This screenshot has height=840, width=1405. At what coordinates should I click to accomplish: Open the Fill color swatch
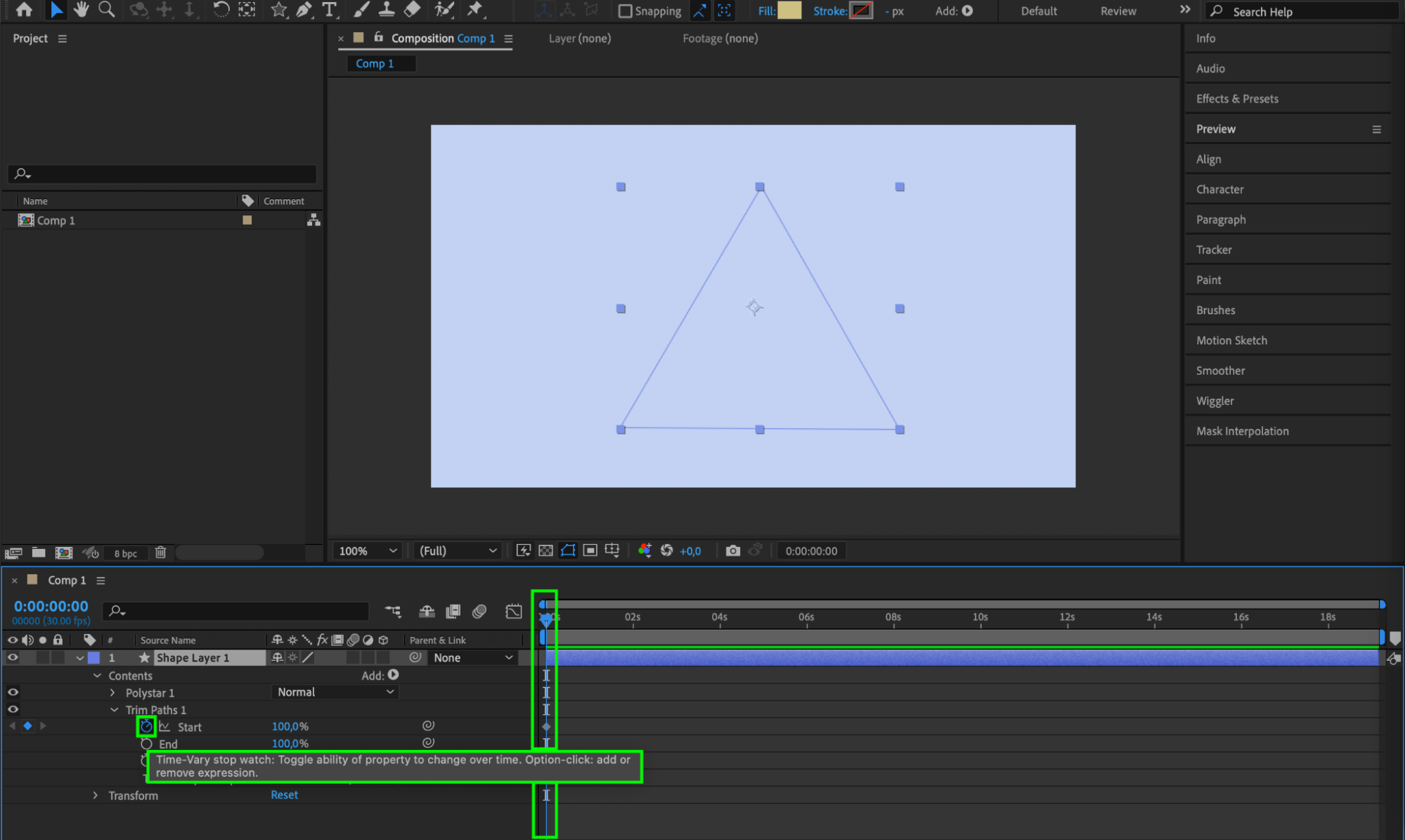789,11
